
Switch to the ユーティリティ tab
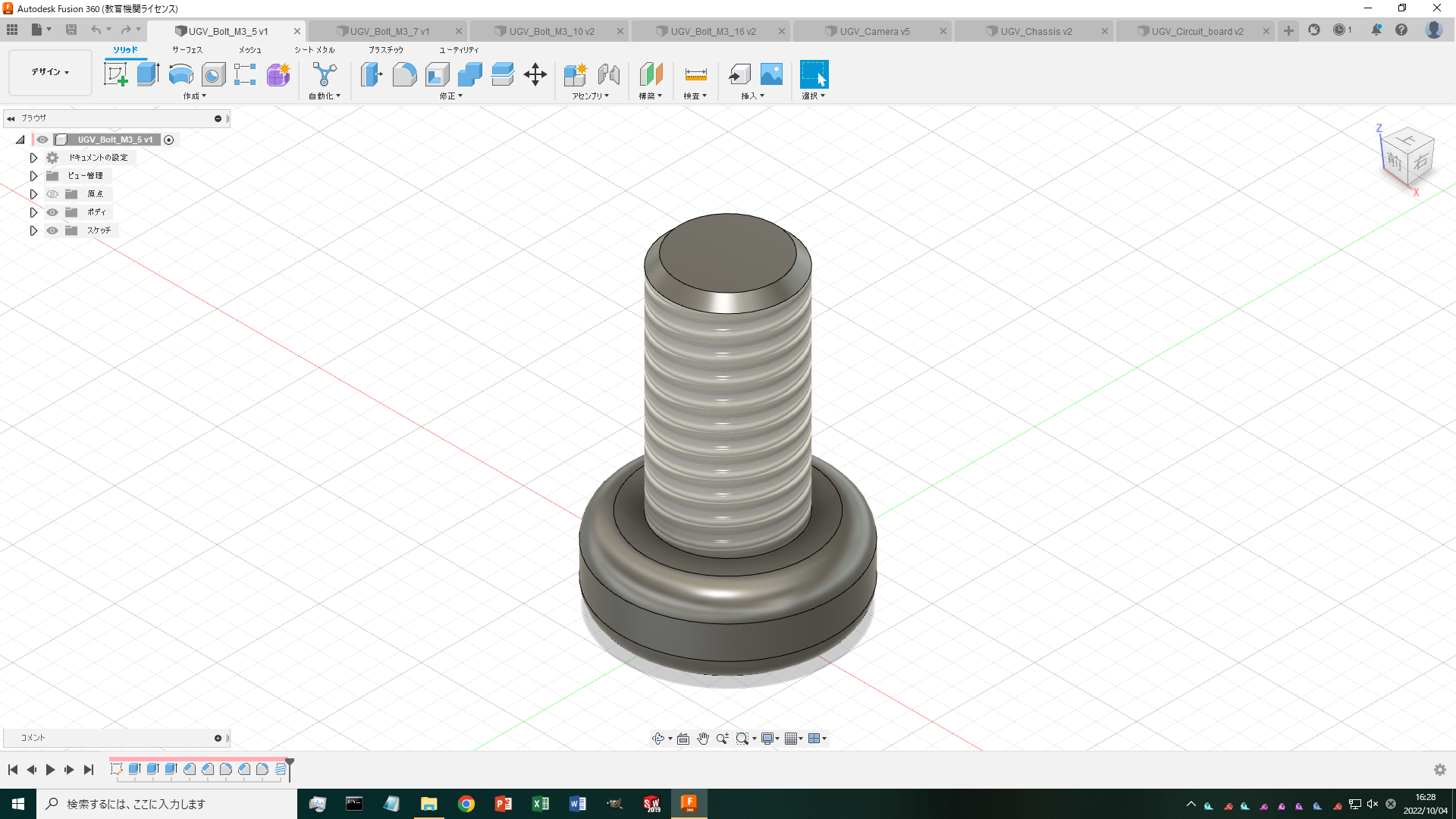pyautogui.click(x=459, y=50)
